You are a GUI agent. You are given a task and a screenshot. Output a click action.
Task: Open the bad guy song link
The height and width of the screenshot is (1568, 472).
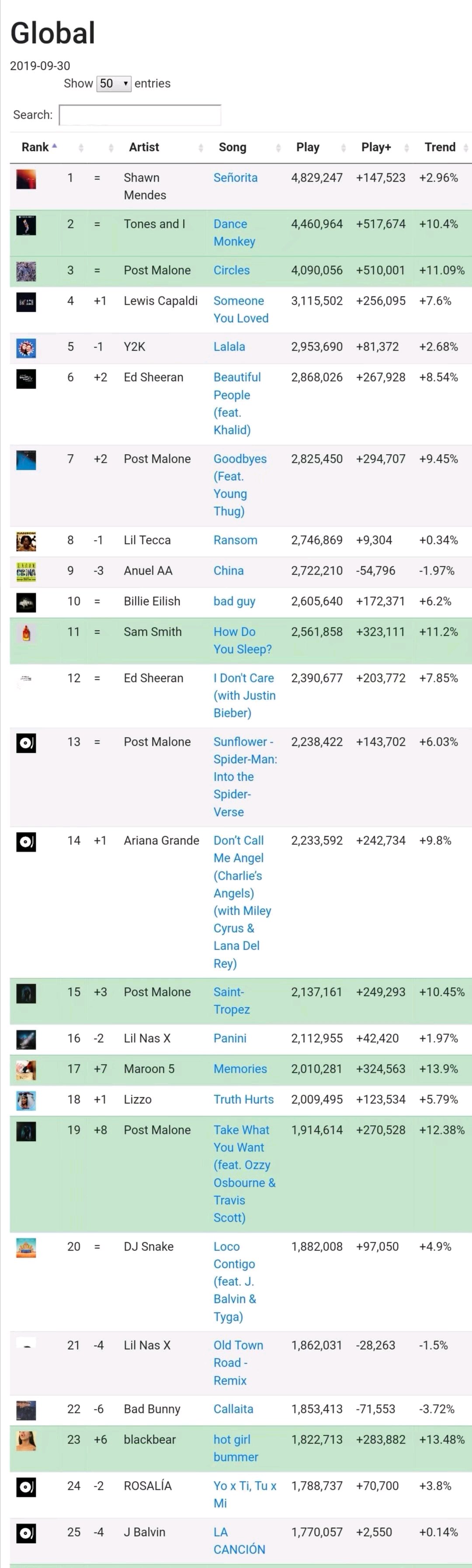235,601
